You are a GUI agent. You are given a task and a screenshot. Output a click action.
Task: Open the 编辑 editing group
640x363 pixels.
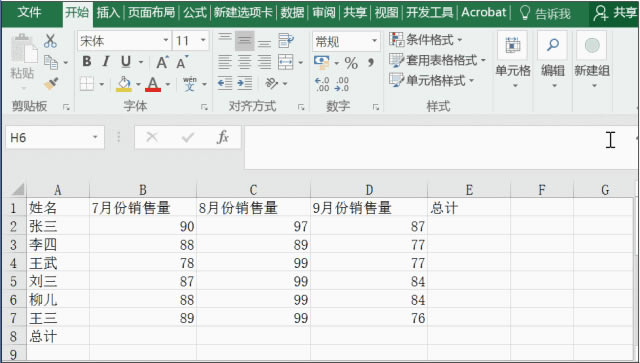[x=553, y=61]
